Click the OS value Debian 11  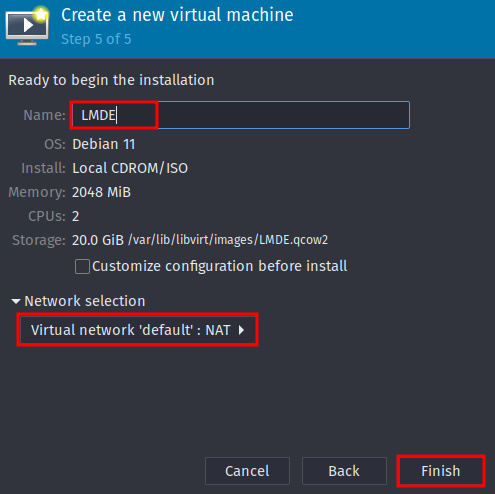tap(104, 144)
